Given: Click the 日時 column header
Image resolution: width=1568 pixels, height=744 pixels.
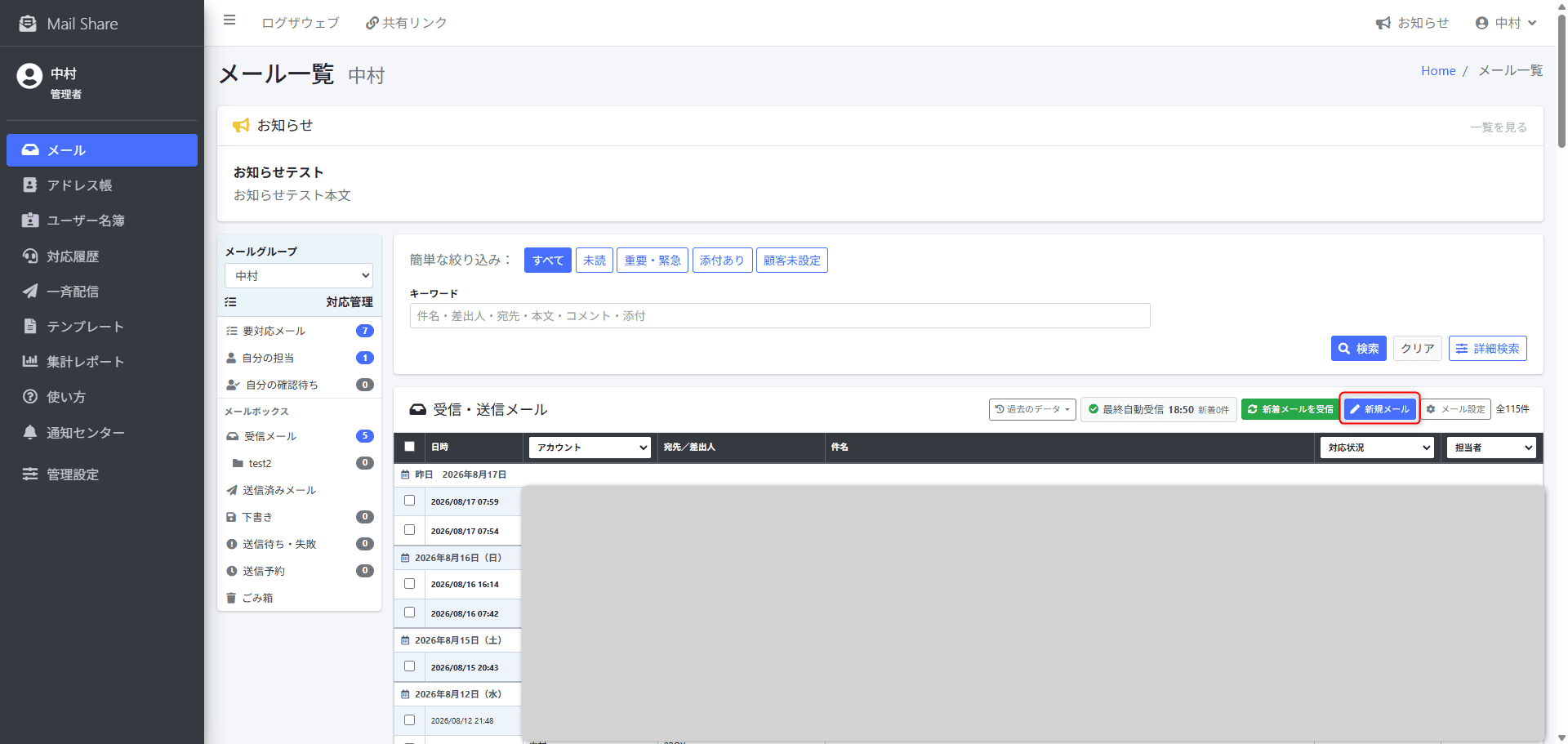Looking at the screenshot, I should coord(440,448).
